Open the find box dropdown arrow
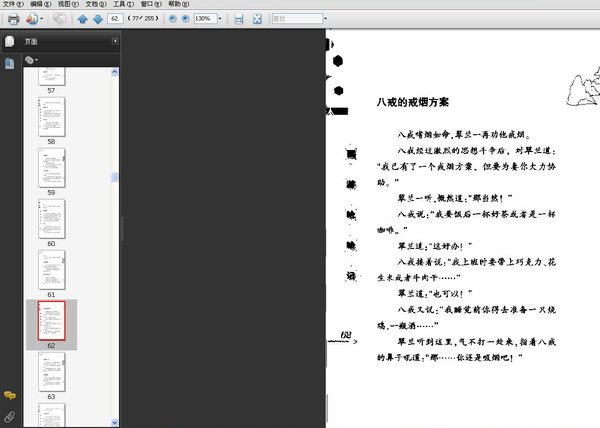The image size is (600, 428). [x=326, y=18]
